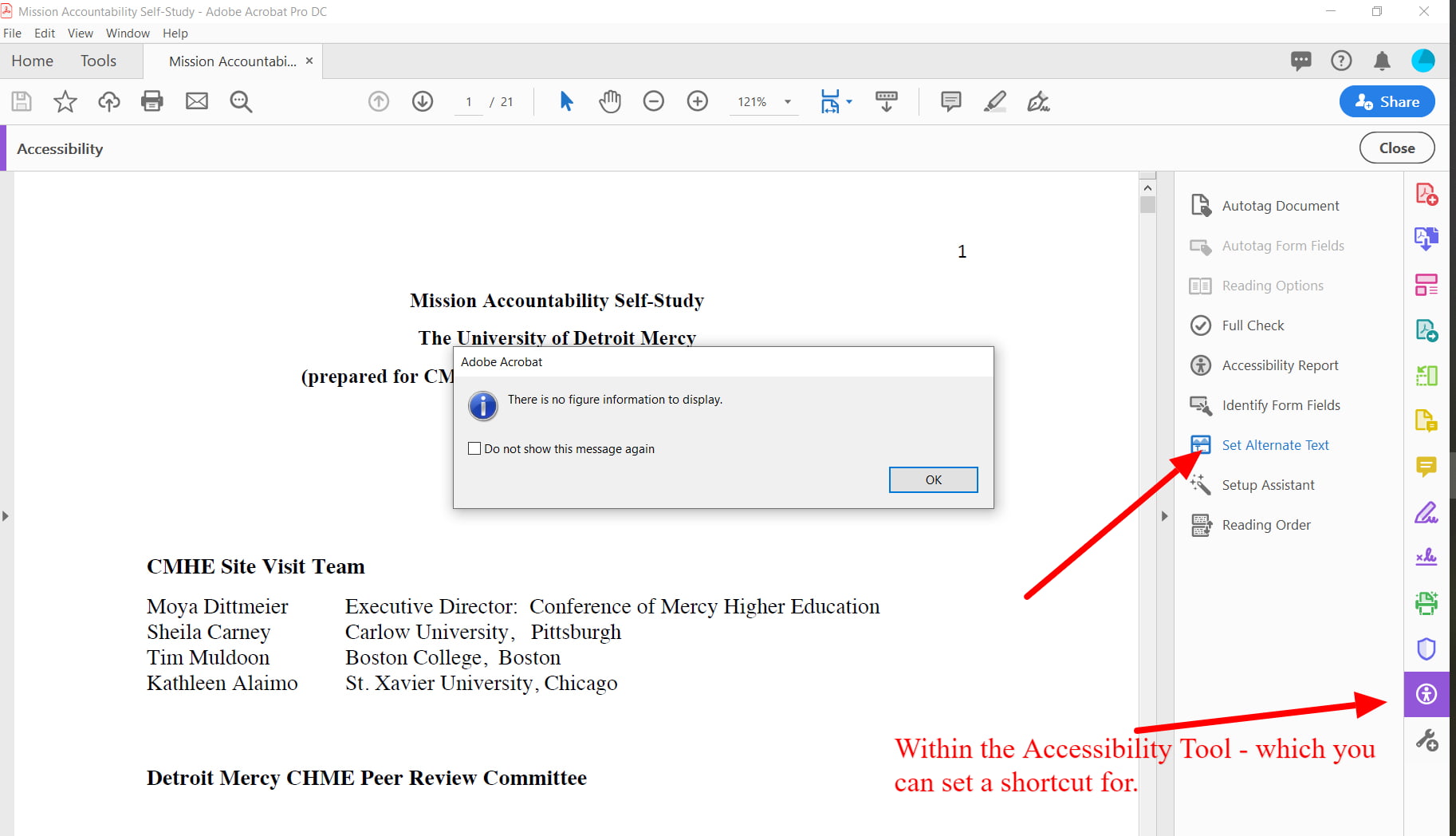1456x836 pixels.
Task: Choose the selection arrow tool
Action: [x=566, y=101]
